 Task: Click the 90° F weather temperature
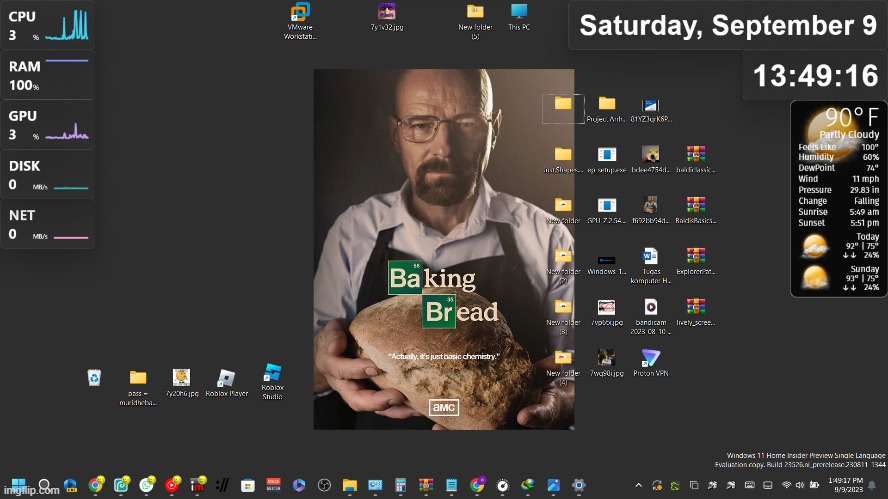point(851,117)
